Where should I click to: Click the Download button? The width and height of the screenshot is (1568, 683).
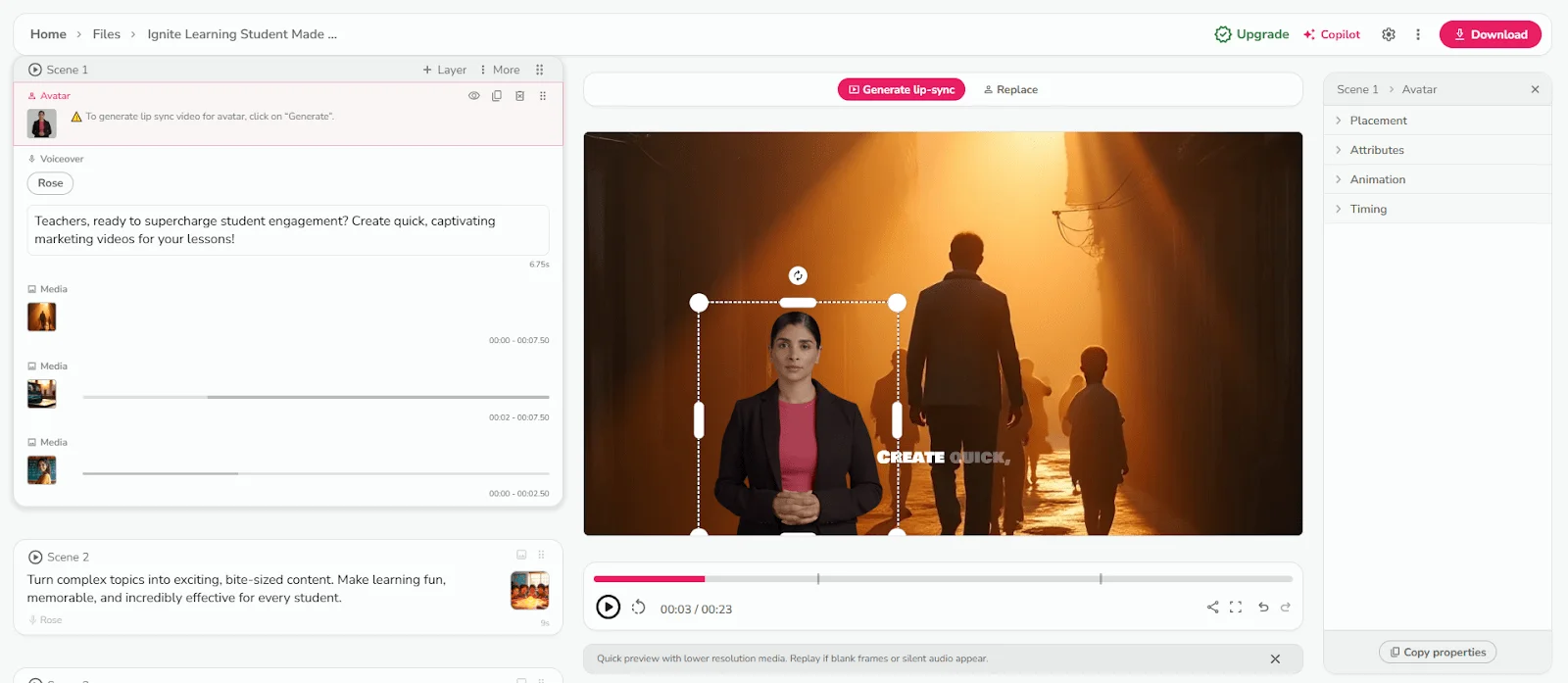(1490, 34)
